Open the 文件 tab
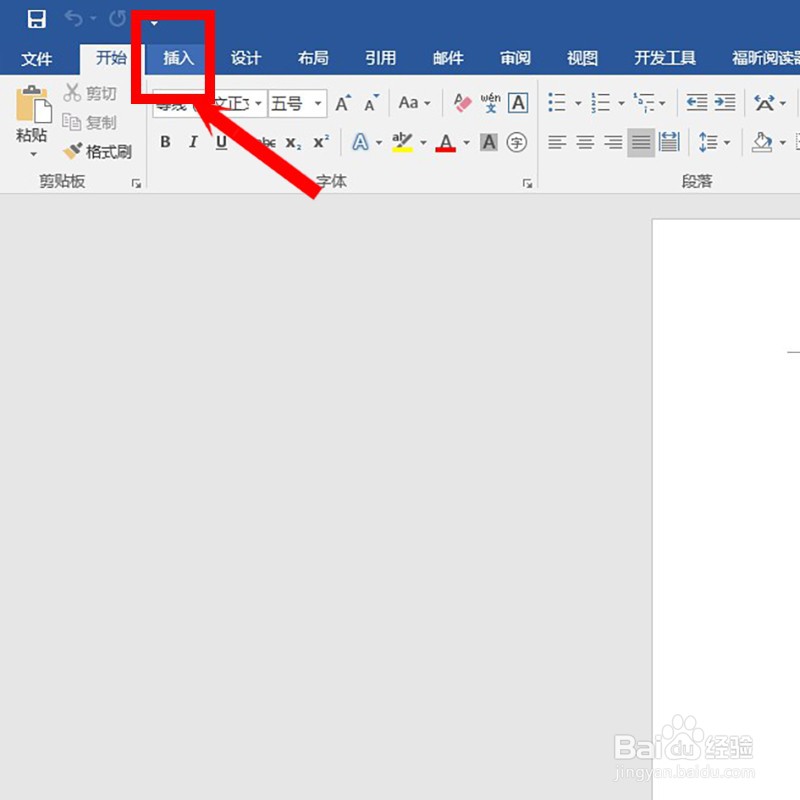Screen dimensions: 800x800 (x=36, y=59)
